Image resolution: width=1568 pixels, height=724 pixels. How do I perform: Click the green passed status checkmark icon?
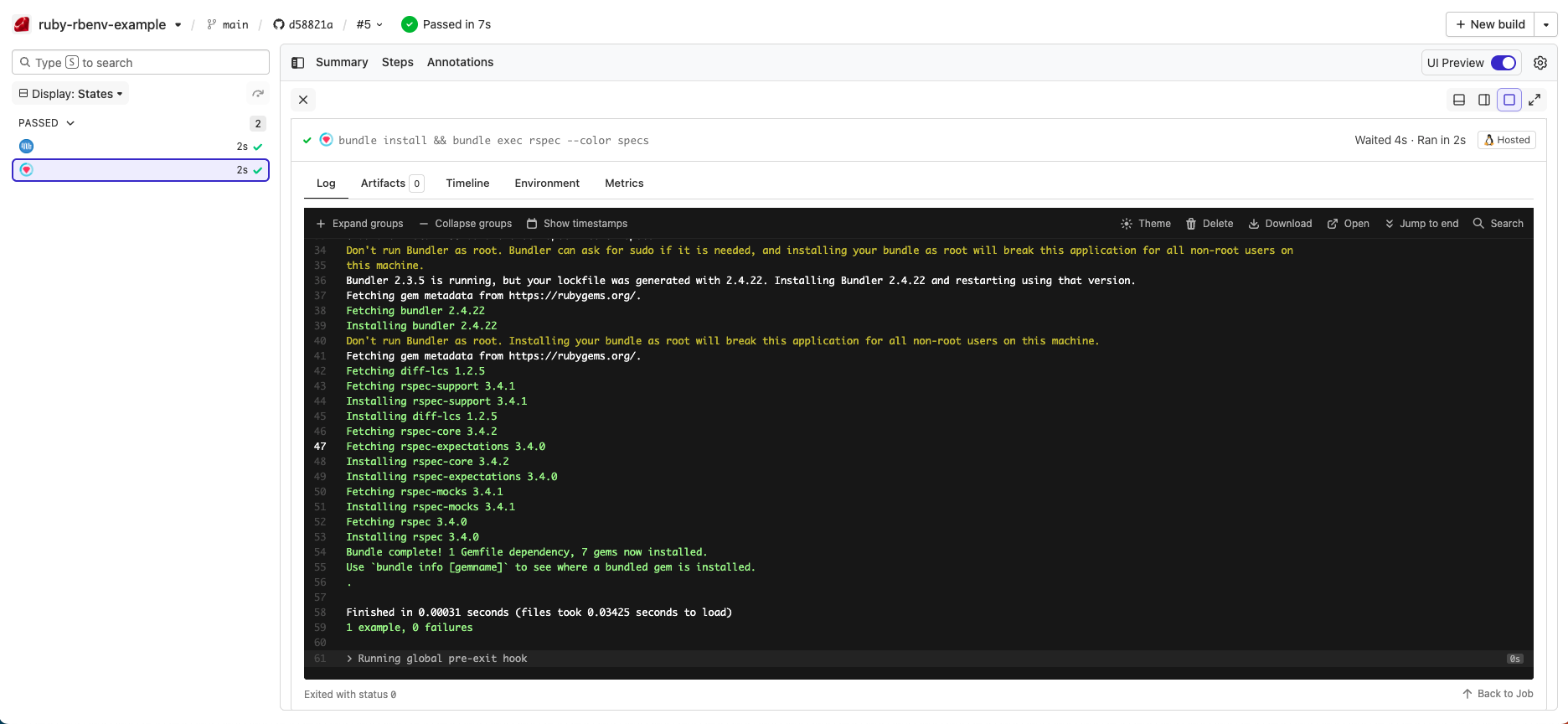pyautogui.click(x=410, y=24)
